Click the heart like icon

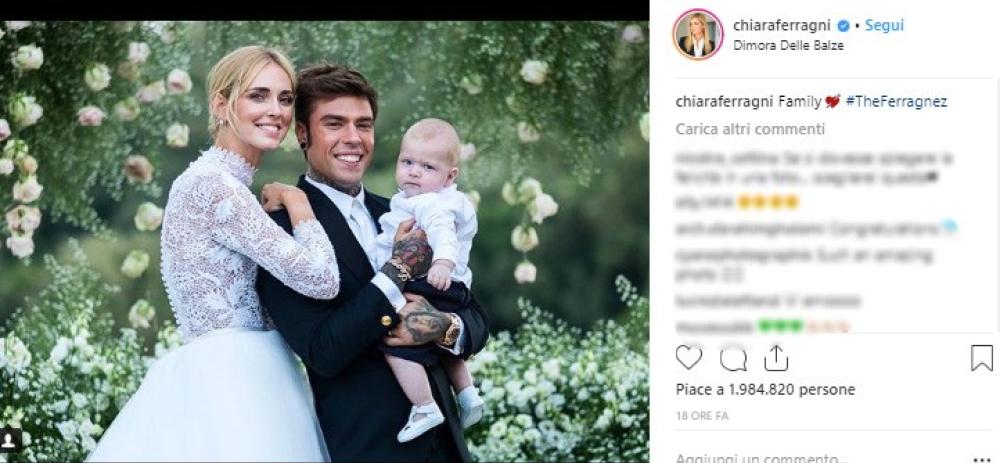point(688,358)
